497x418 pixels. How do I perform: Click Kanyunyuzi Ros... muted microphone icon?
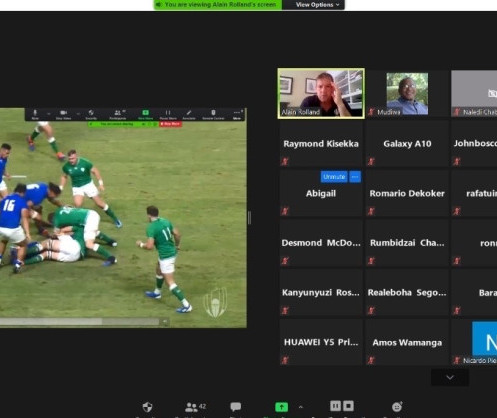(285, 310)
